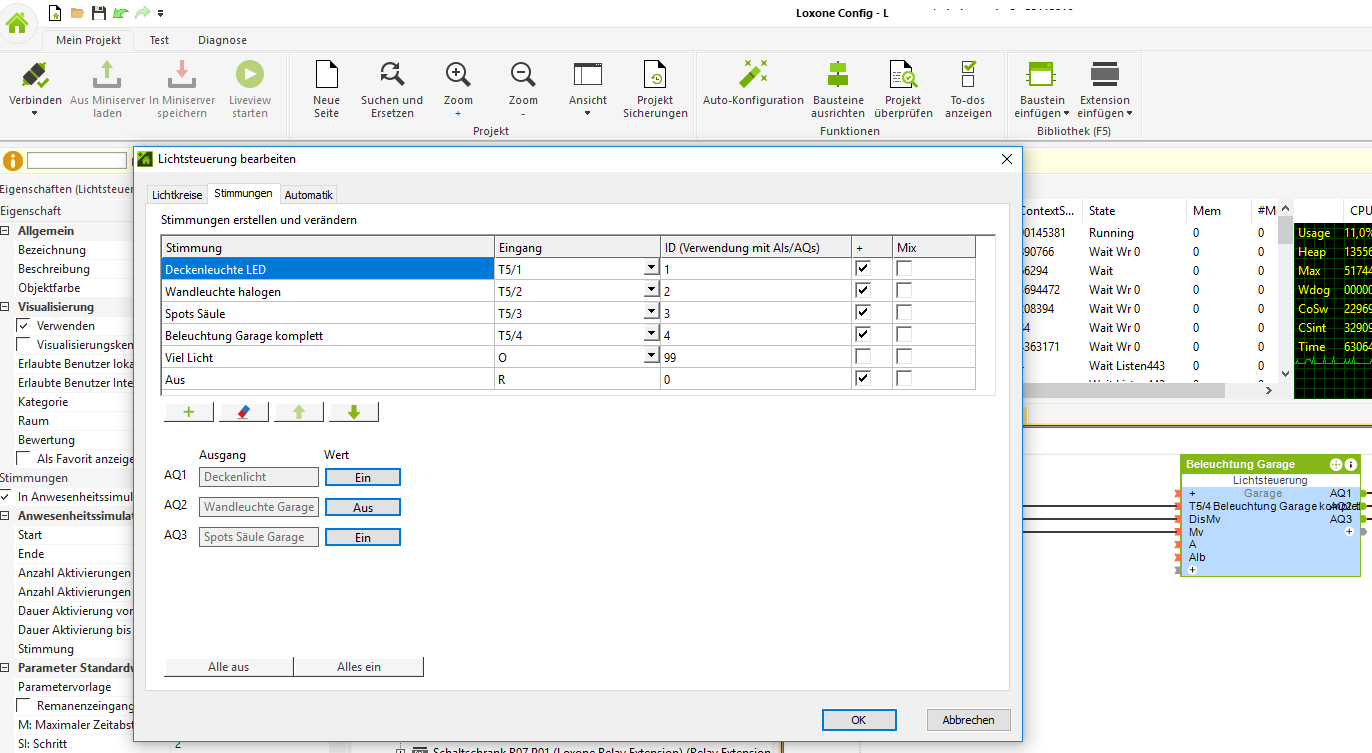Screen dimensions: 1372x753
Task: Switch to the Lichtkreise tab
Action: 177,195
